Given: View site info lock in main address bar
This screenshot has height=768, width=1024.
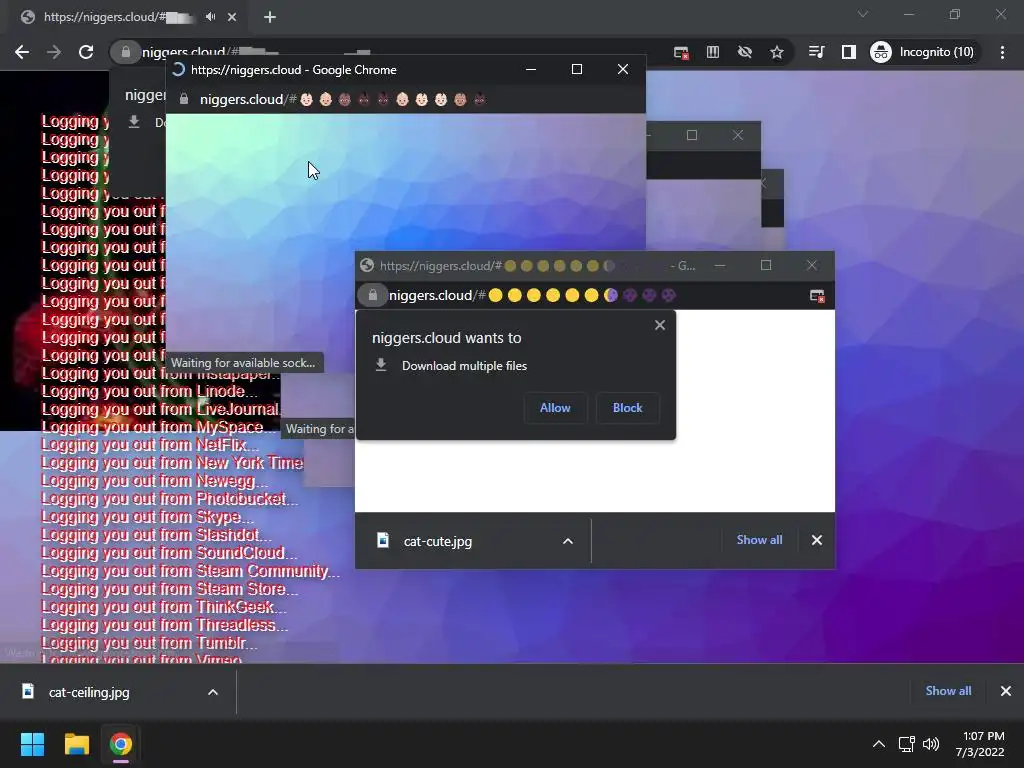Looking at the screenshot, I should point(125,52).
